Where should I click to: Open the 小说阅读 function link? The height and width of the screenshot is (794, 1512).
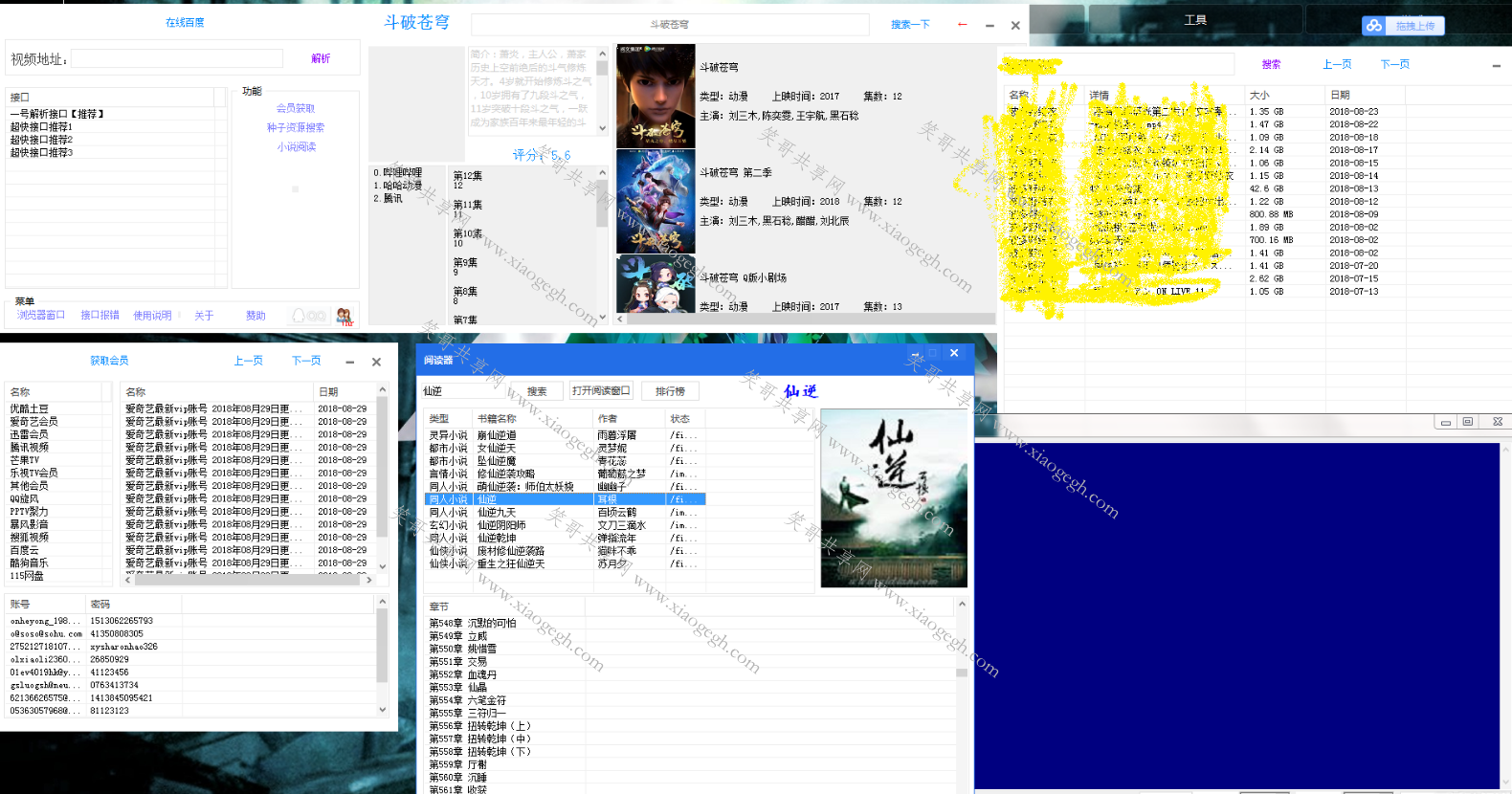pos(296,146)
